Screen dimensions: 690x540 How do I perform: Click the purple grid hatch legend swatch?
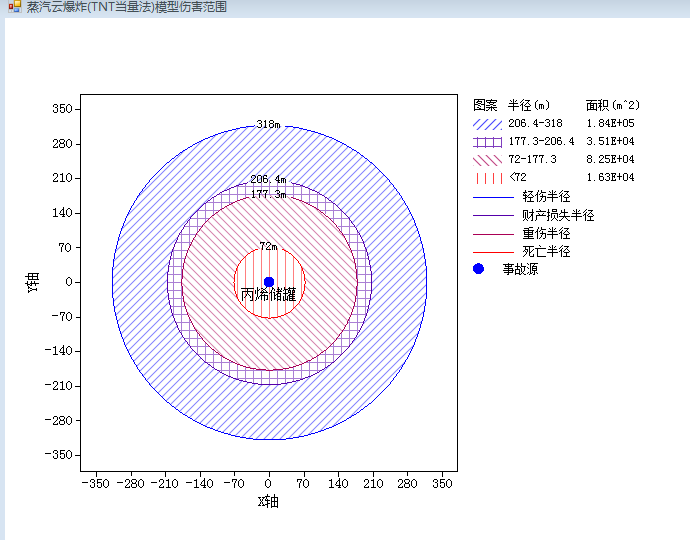tap(487, 142)
